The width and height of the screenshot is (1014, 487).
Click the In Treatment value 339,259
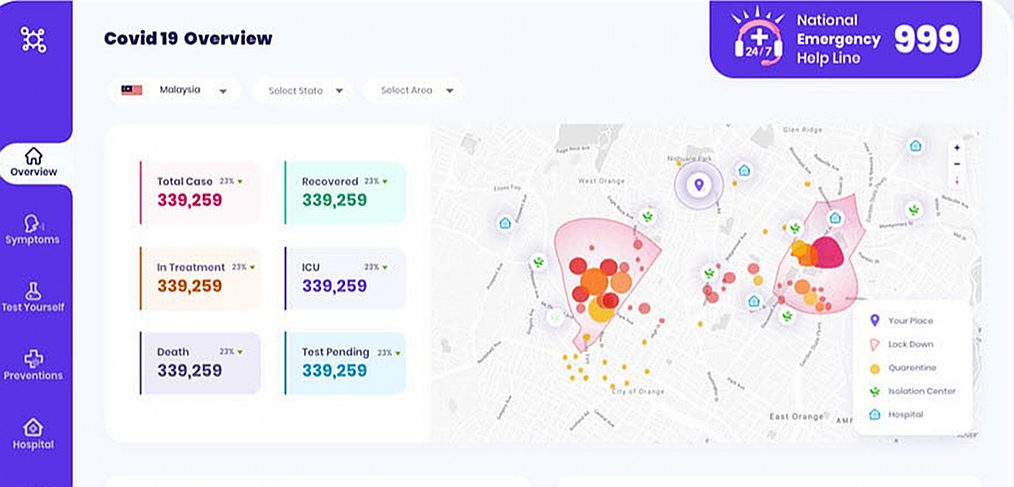click(189, 286)
